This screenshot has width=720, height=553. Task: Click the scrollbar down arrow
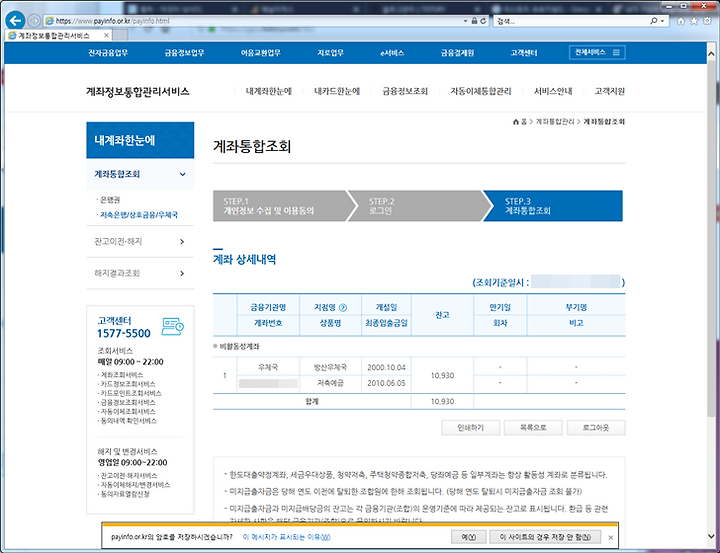(712, 537)
